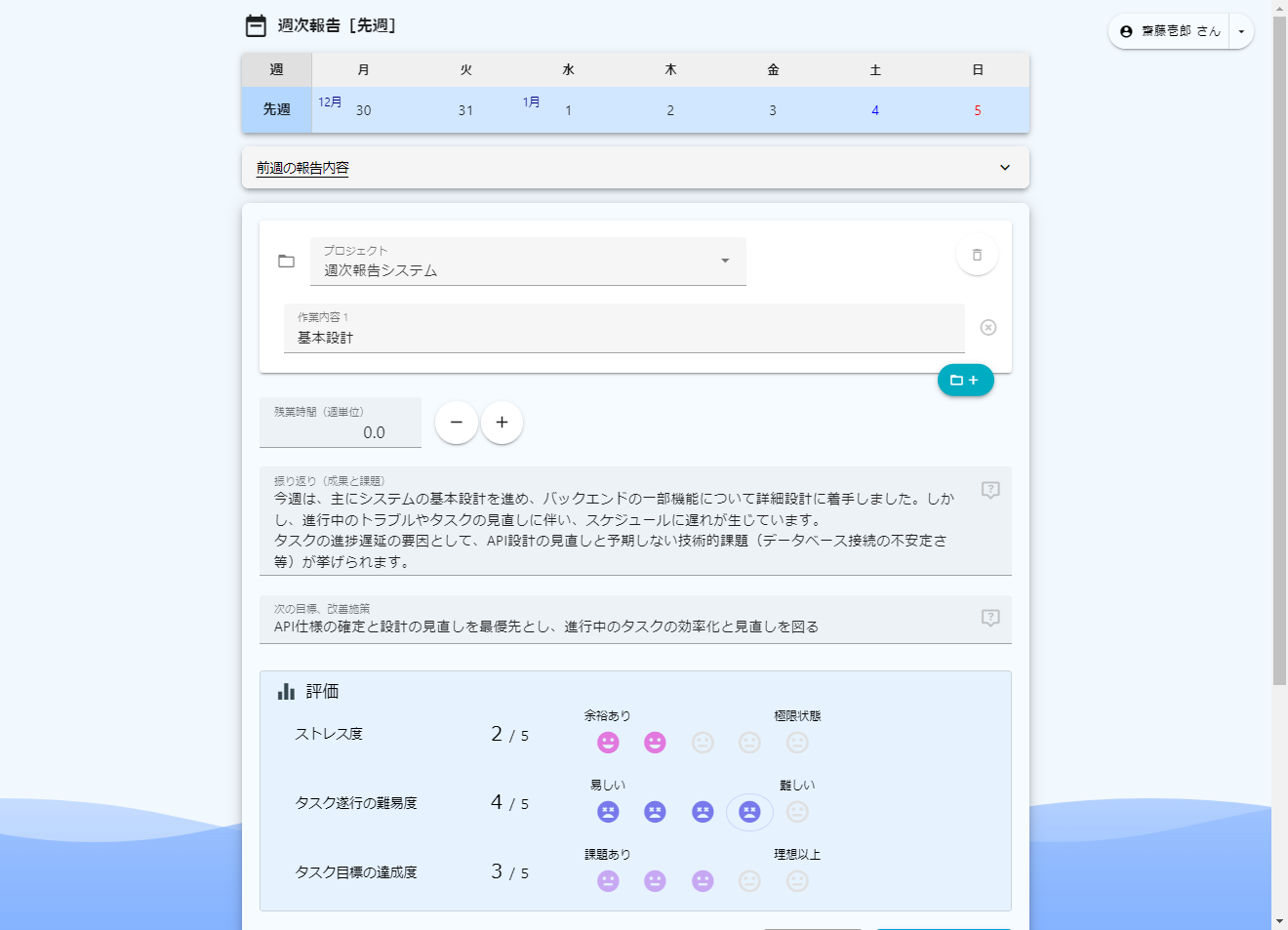
Task: Click the calendar icon beside 週次報告 title
Action: point(256,25)
